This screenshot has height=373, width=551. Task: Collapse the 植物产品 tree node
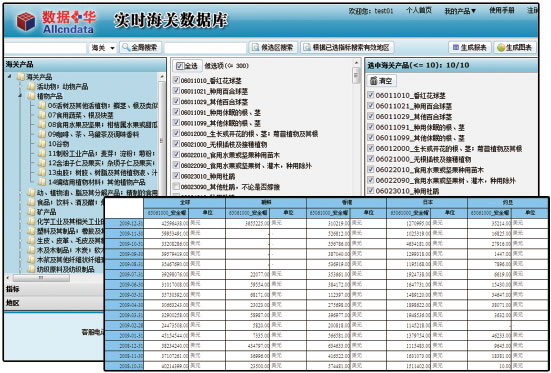pyautogui.click(x=20, y=96)
